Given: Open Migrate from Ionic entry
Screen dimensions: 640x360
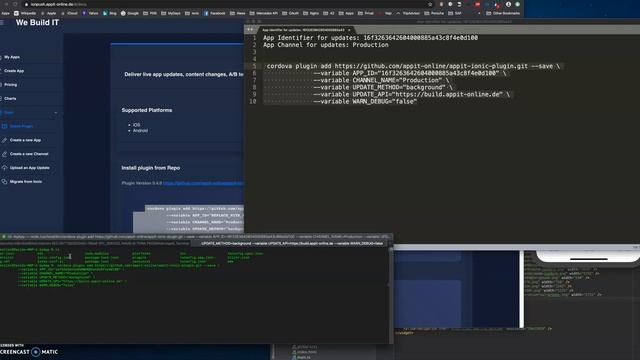Looking at the screenshot, I should [26, 182].
